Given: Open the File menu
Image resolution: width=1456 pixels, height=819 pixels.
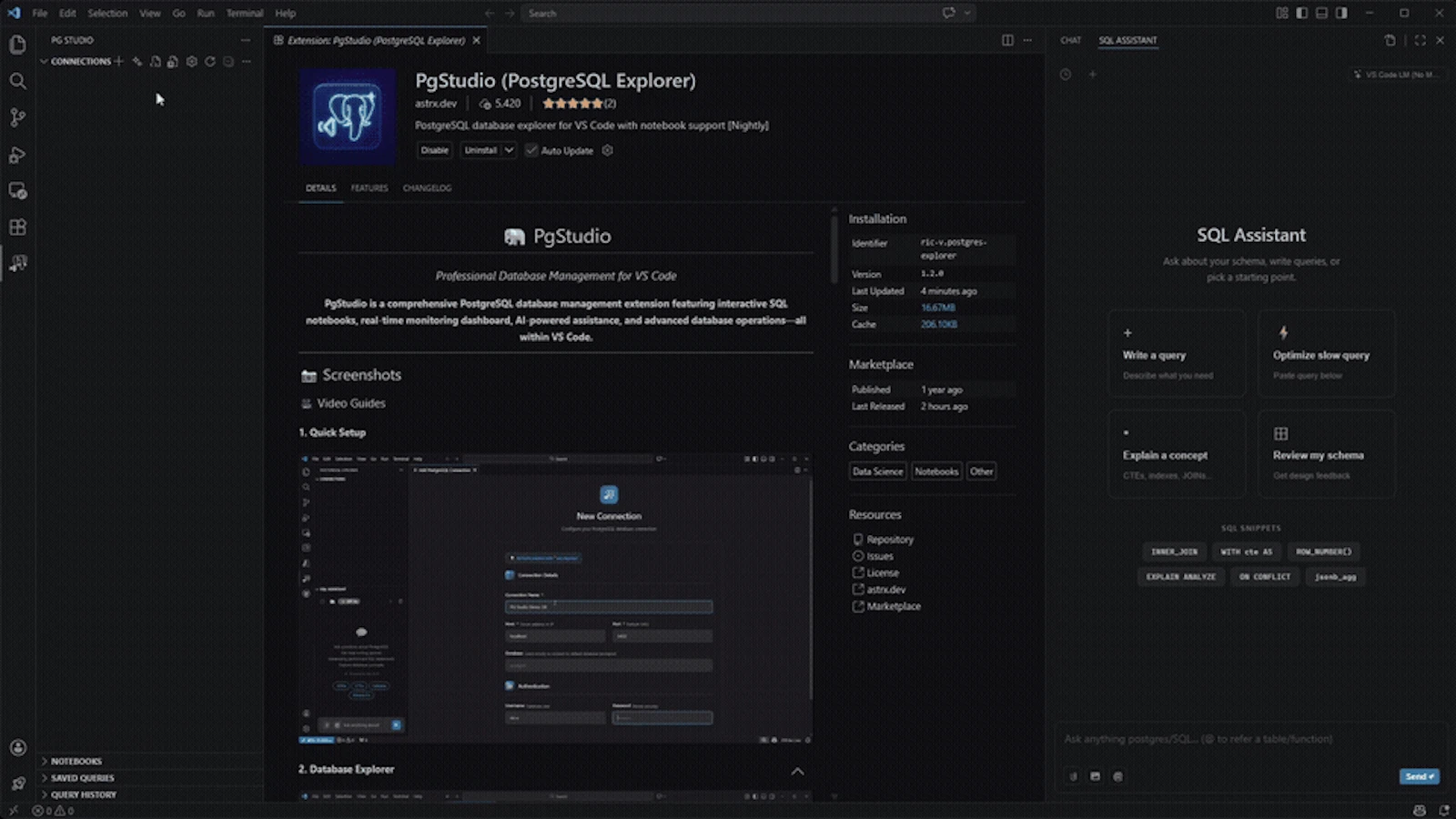Looking at the screenshot, I should (x=40, y=13).
